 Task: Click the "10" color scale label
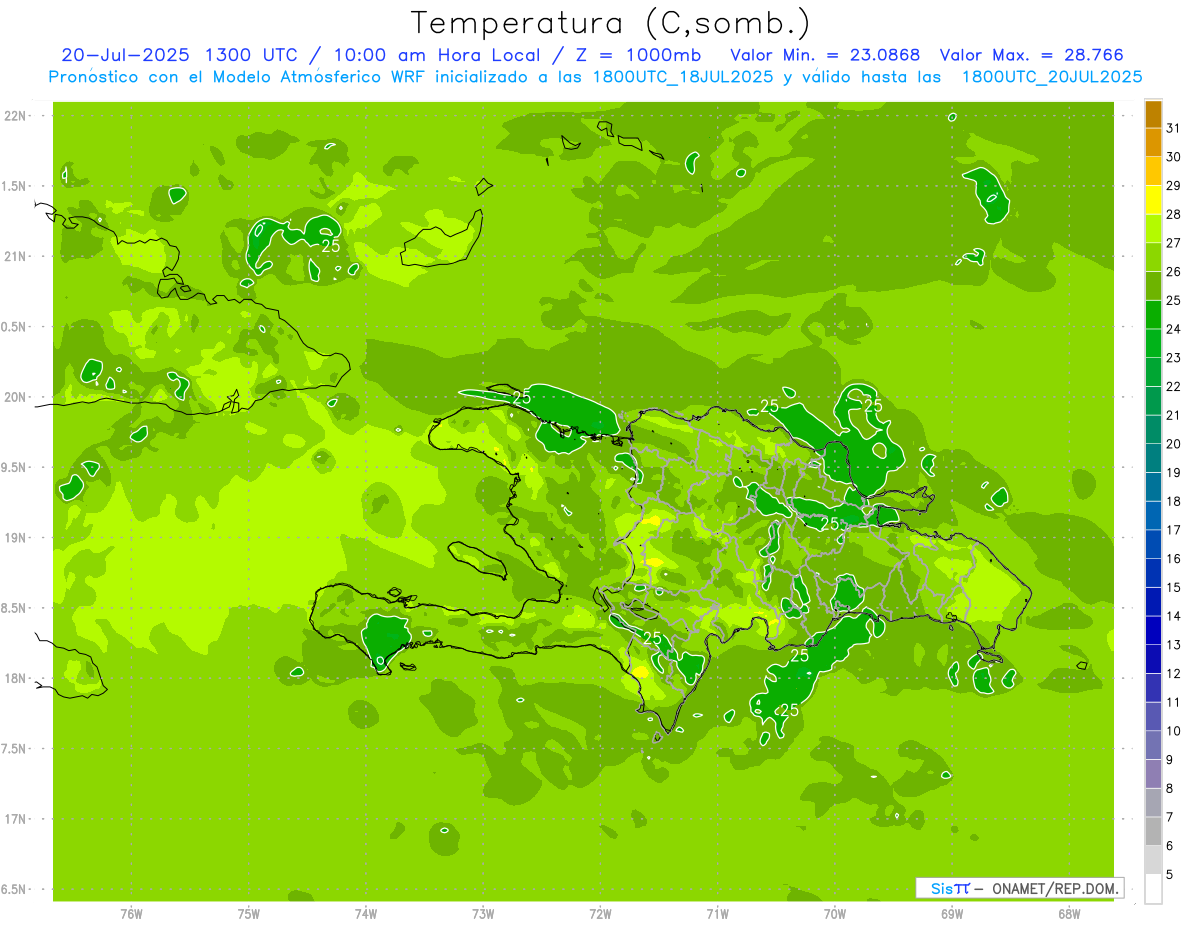click(1174, 732)
